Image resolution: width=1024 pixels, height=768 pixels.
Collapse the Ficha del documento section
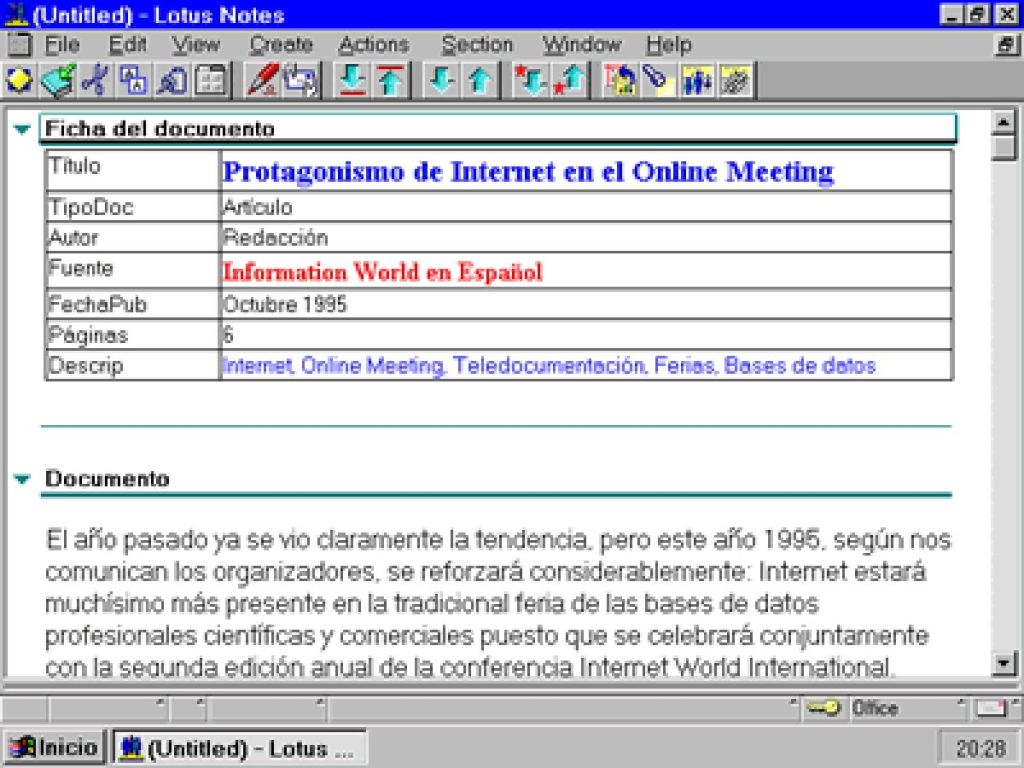click(20, 128)
